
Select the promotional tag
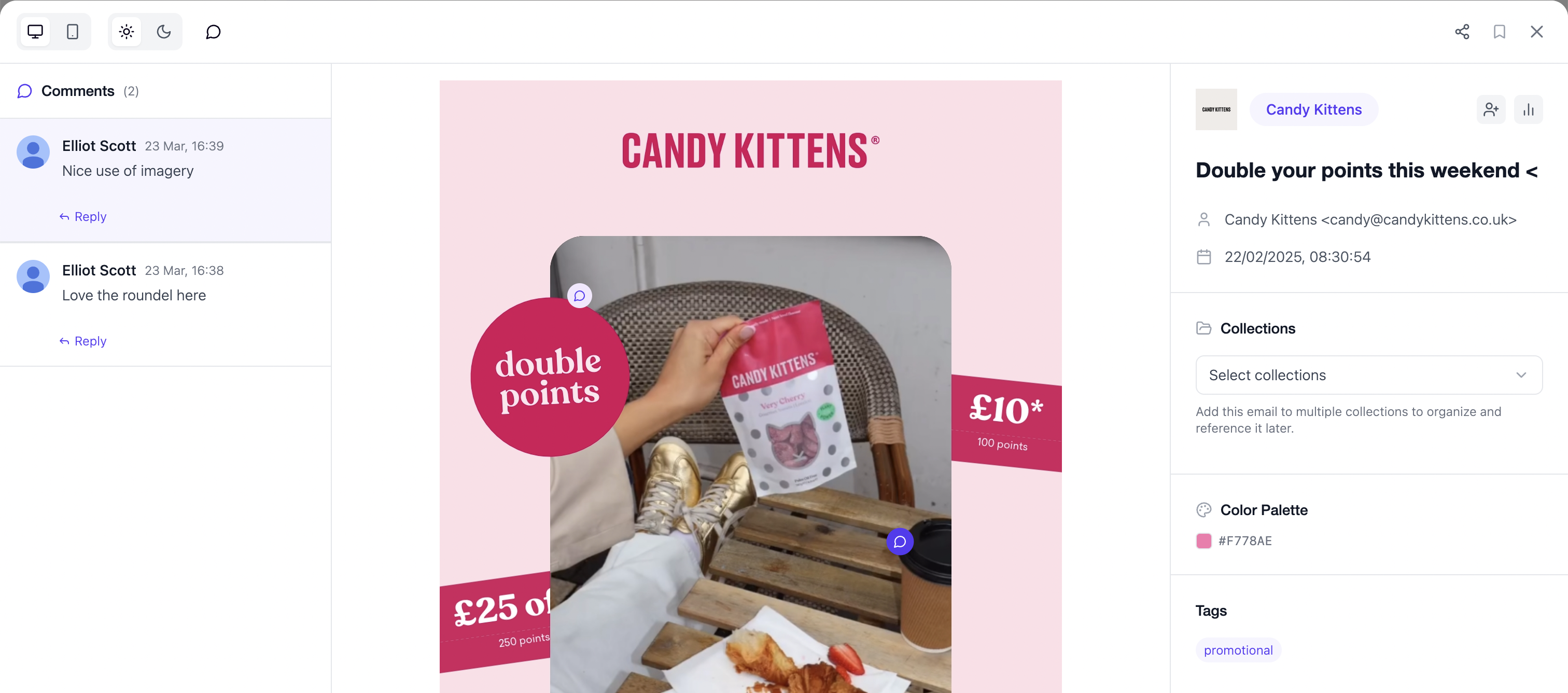click(1238, 650)
